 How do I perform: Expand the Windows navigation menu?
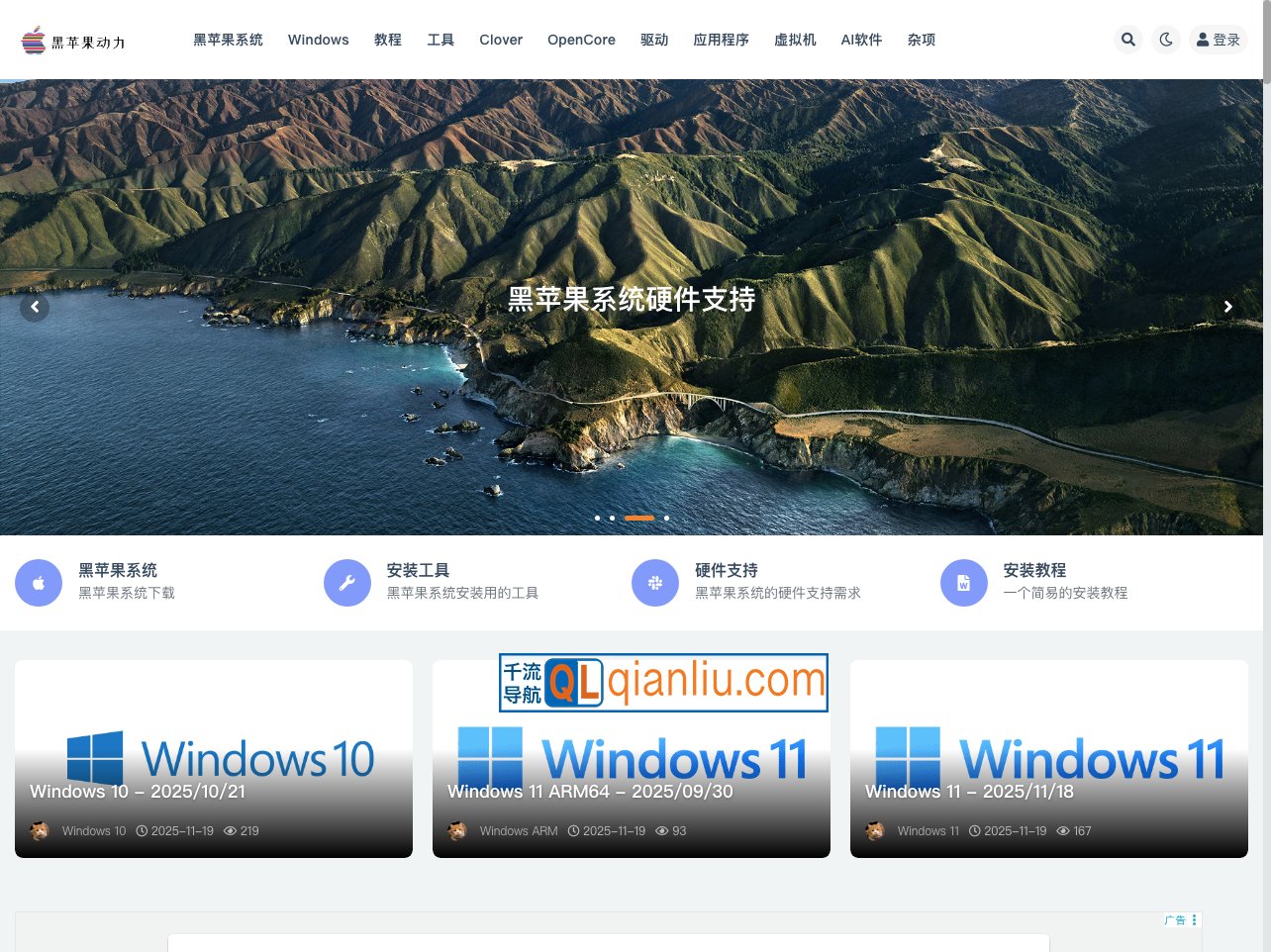pos(318,40)
